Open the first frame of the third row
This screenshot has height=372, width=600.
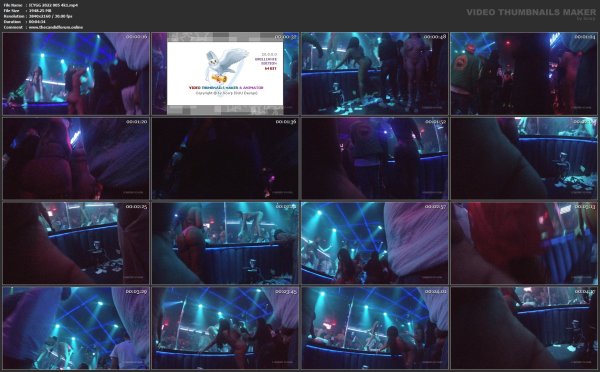click(x=76, y=243)
